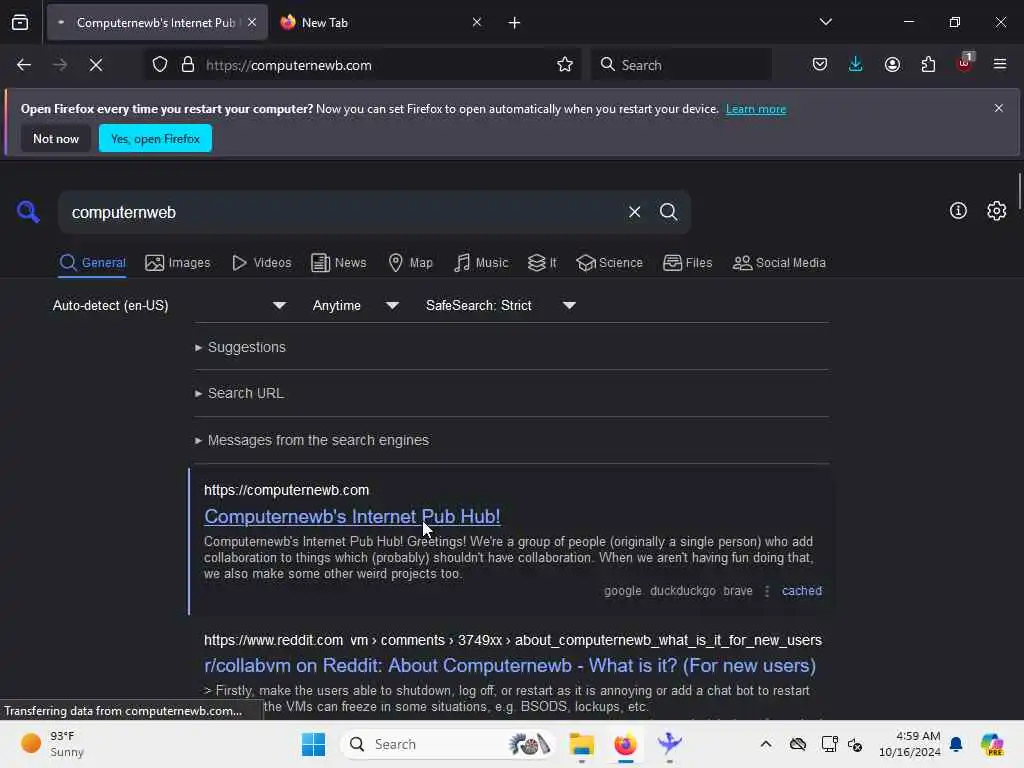The image size is (1024, 768).
Task: List all tabs chevron
Action: click(x=825, y=22)
